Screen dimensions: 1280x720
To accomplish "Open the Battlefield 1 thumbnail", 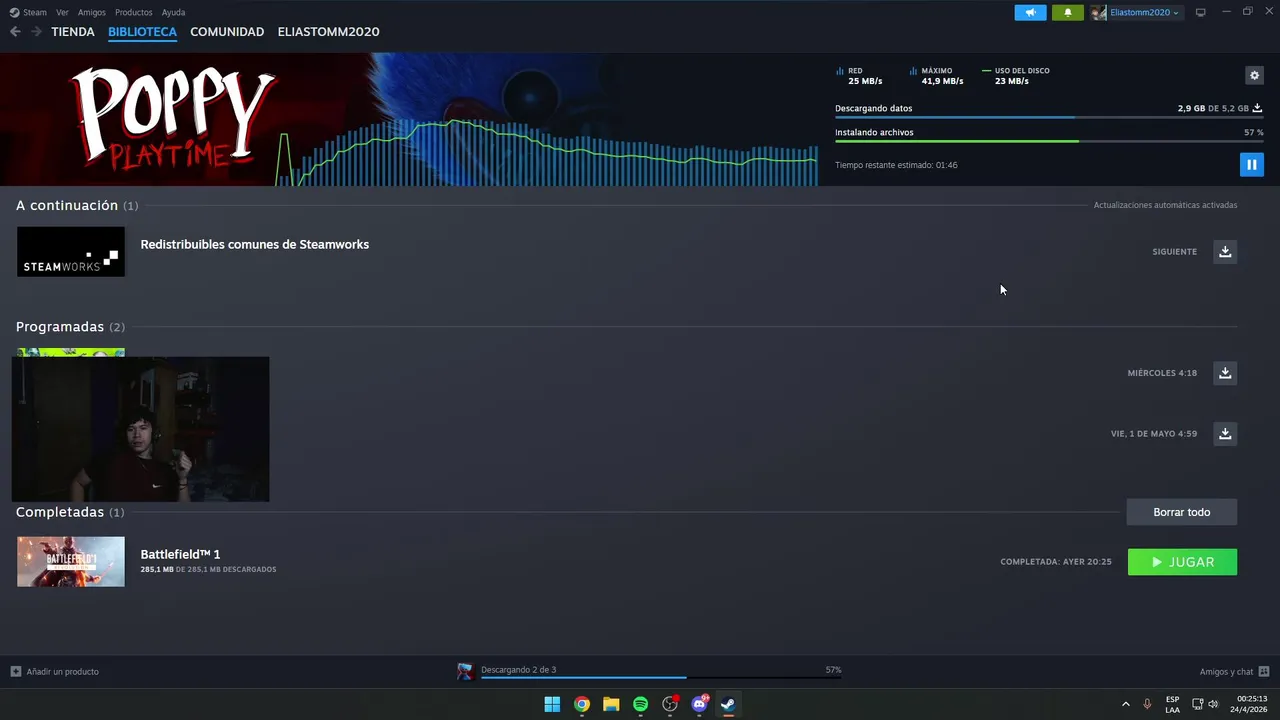I will pos(71,562).
